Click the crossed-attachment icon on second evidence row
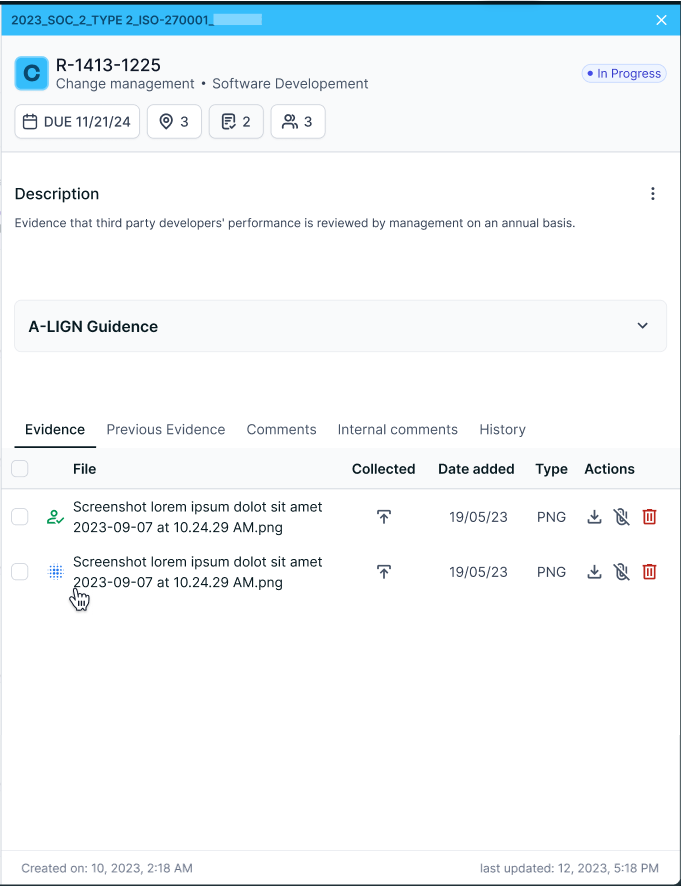 [x=622, y=571]
